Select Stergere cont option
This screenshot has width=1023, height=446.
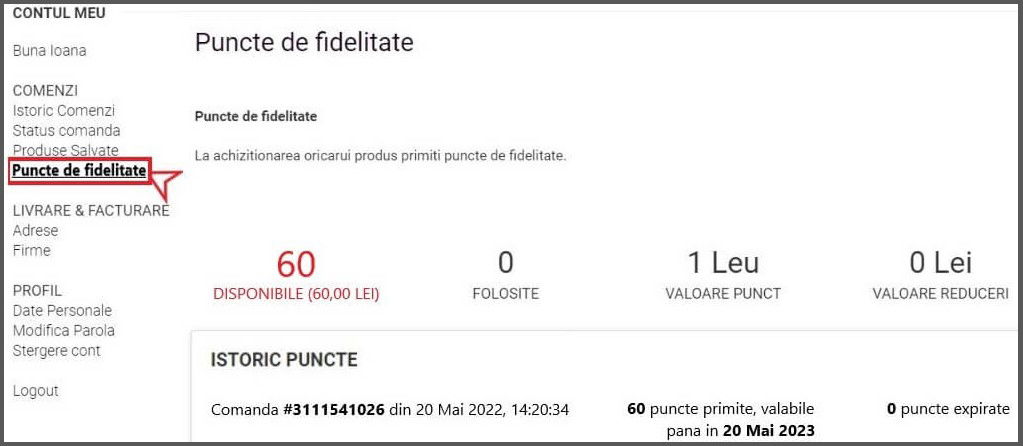pos(56,350)
